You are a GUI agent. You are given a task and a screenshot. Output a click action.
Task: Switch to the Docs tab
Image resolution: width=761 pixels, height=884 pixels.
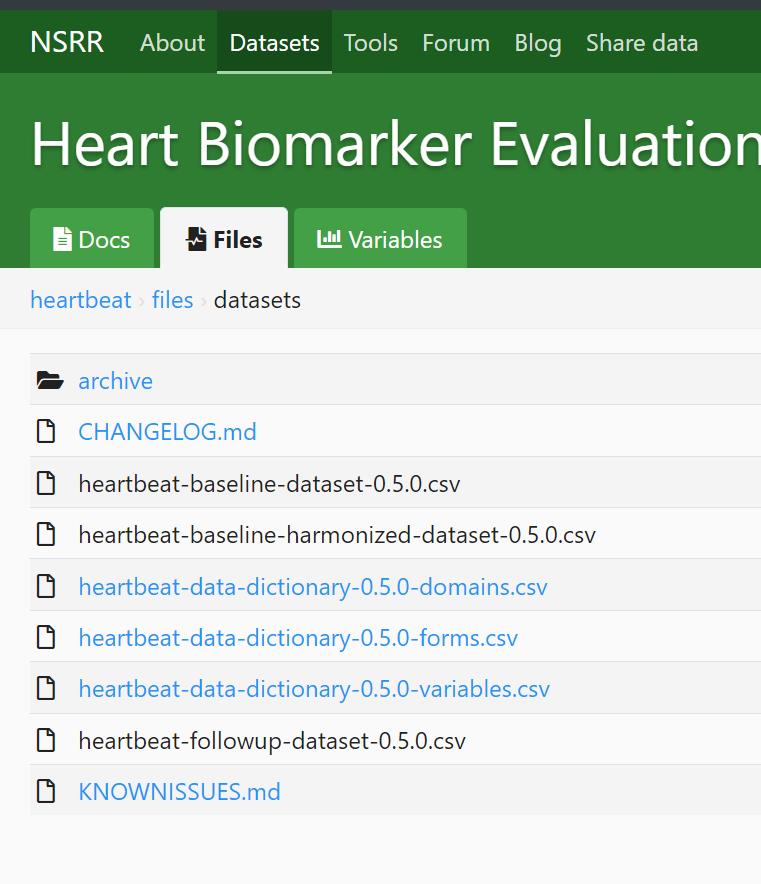[x=91, y=239]
